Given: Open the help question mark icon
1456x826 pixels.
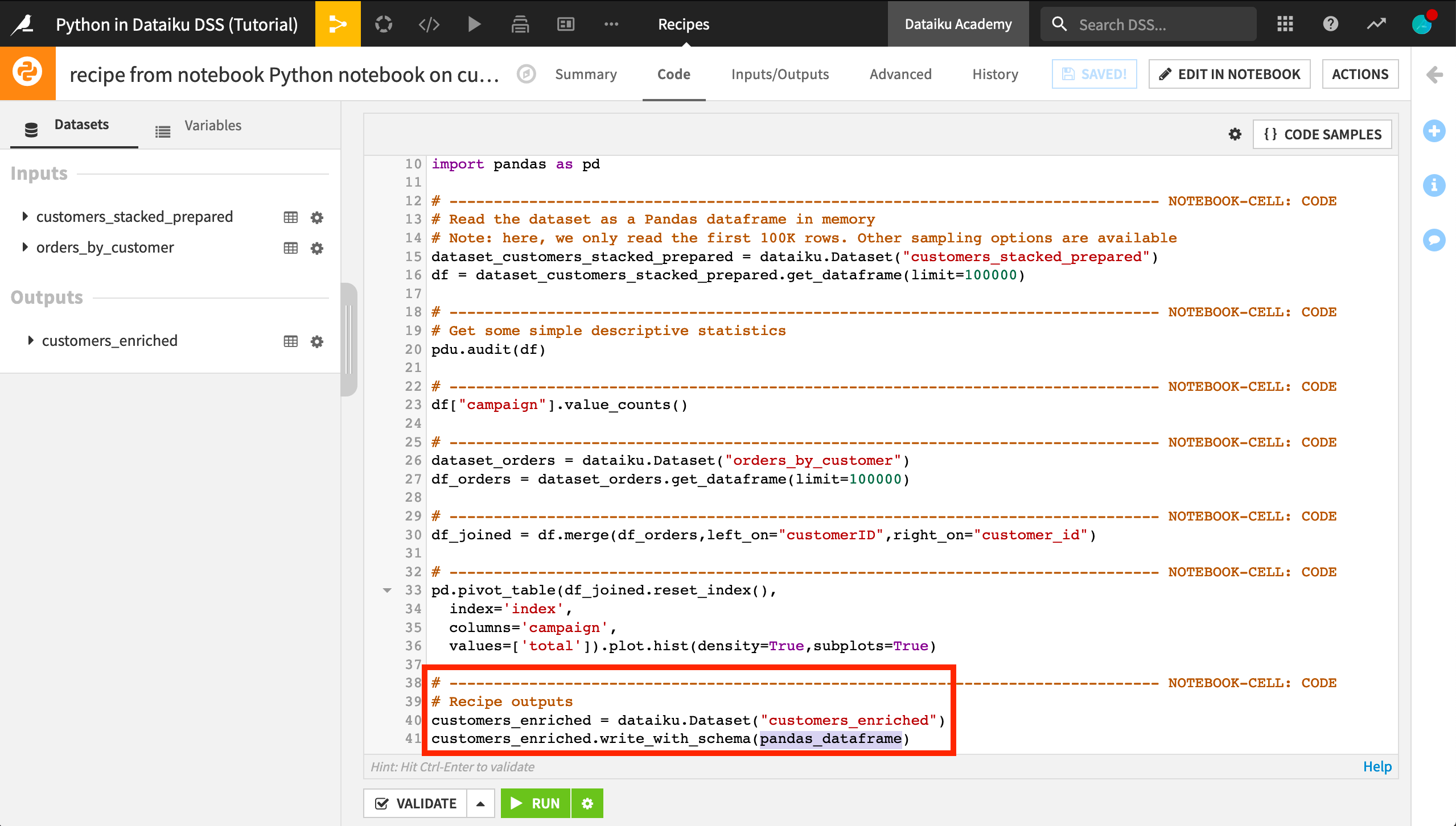Looking at the screenshot, I should 1331,24.
